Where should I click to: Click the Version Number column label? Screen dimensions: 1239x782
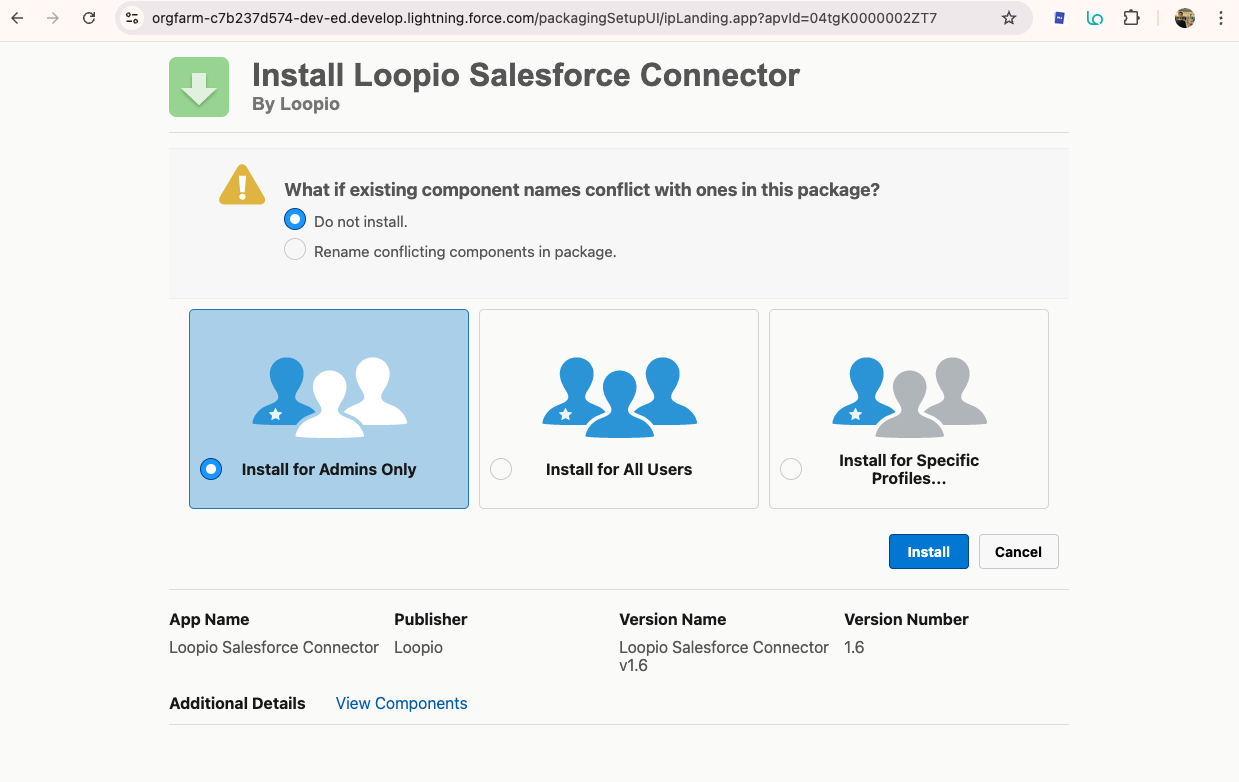pyautogui.click(x=906, y=619)
